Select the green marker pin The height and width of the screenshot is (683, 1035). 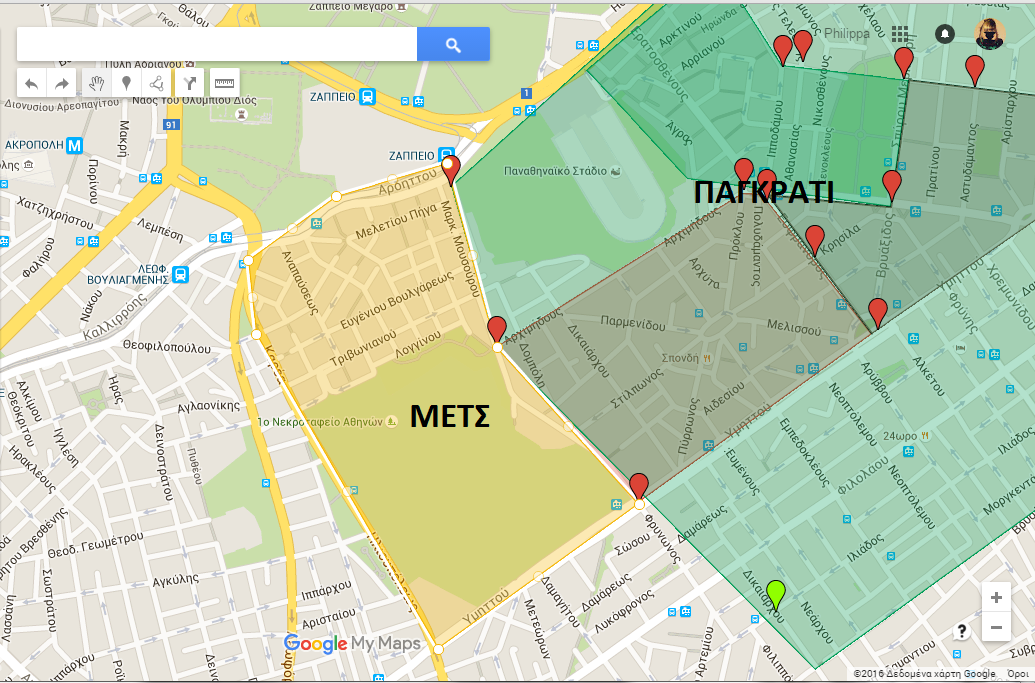coord(775,594)
